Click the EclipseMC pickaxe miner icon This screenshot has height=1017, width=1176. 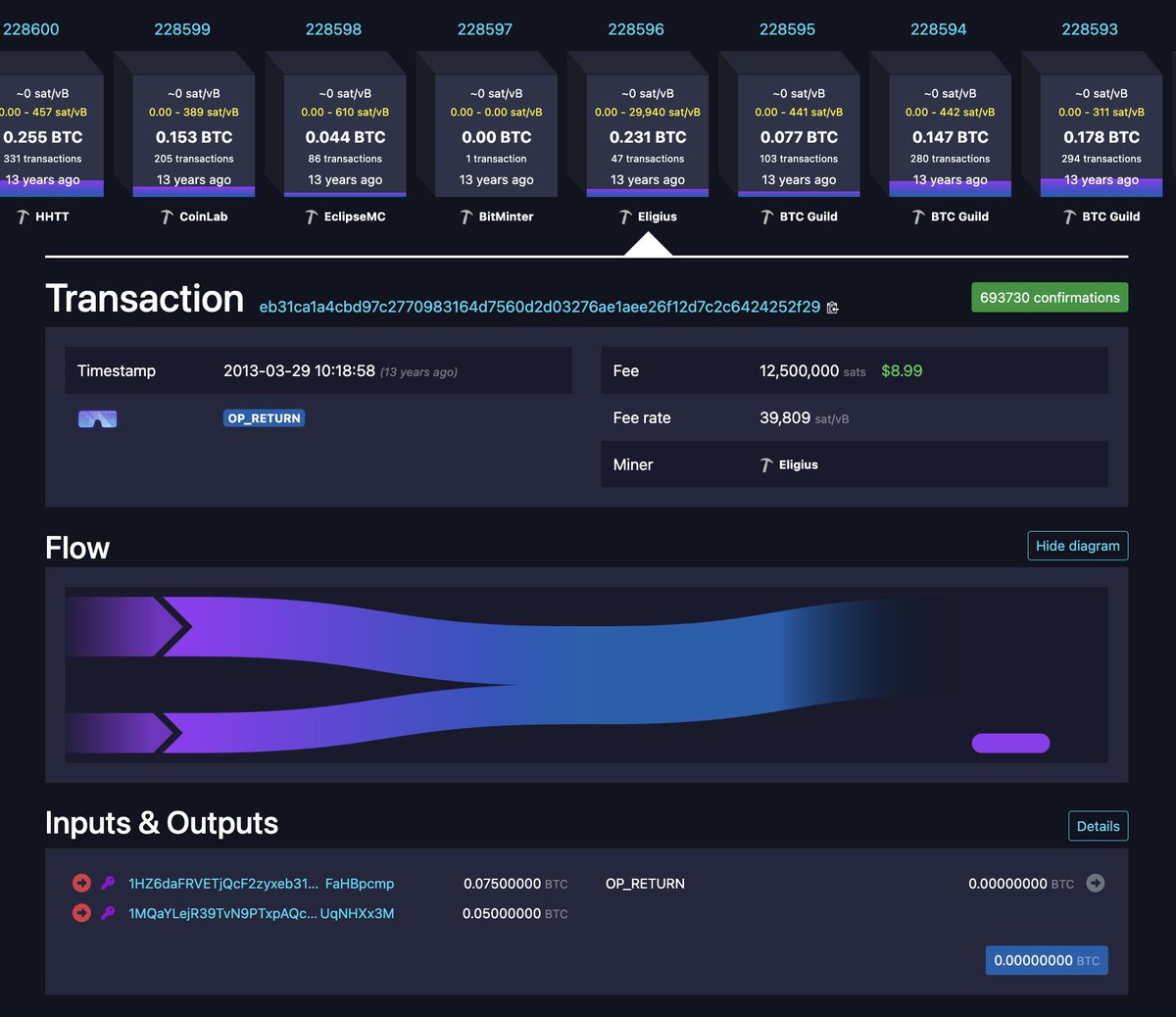pos(312,217)
